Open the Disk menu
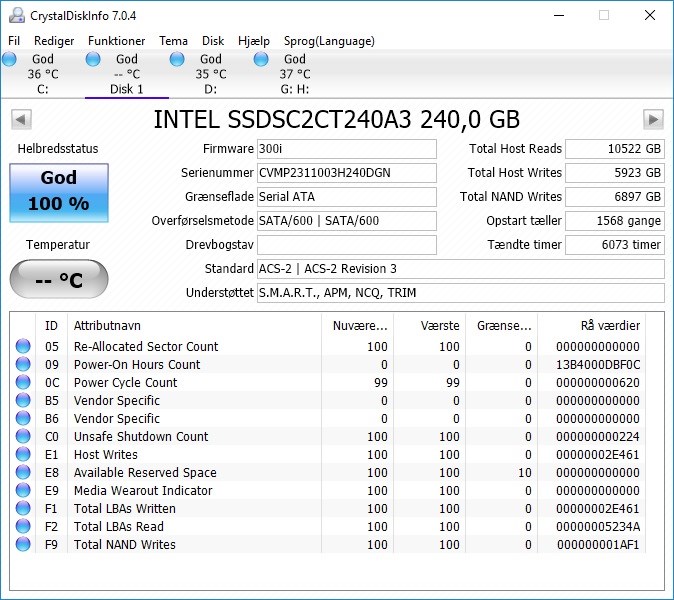The width and height of the screenshot is (674, 600). (213, 41)
